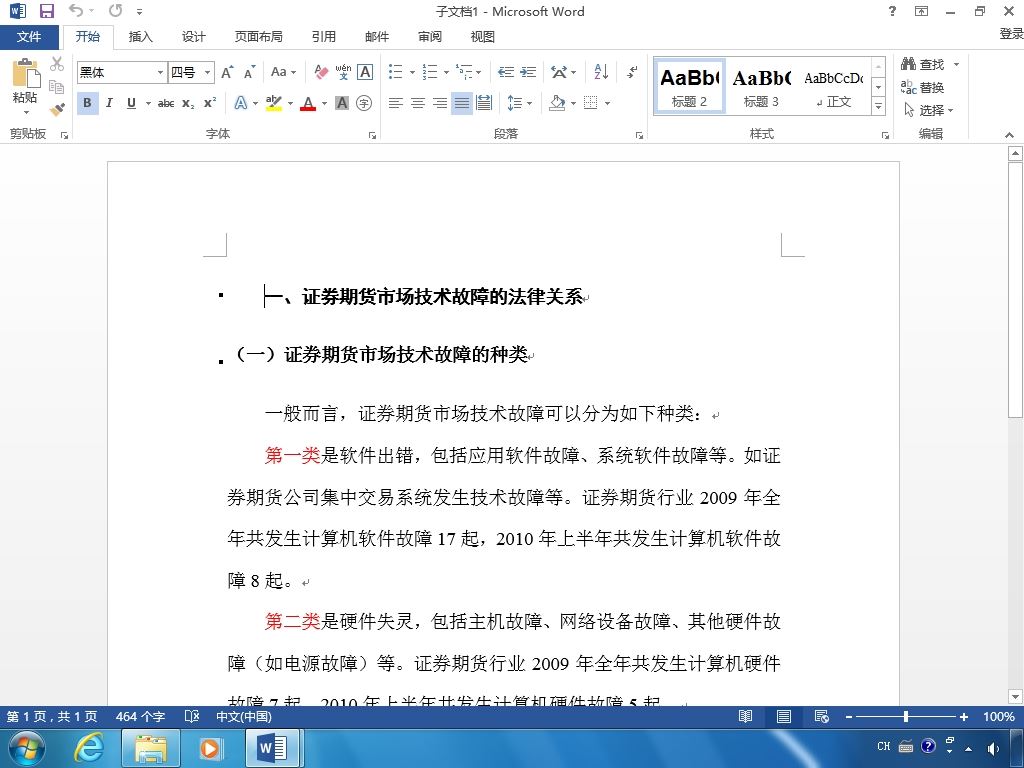1024x768 pixels.
Task: Toggle justify alignment button
Action: pos(462,103)
